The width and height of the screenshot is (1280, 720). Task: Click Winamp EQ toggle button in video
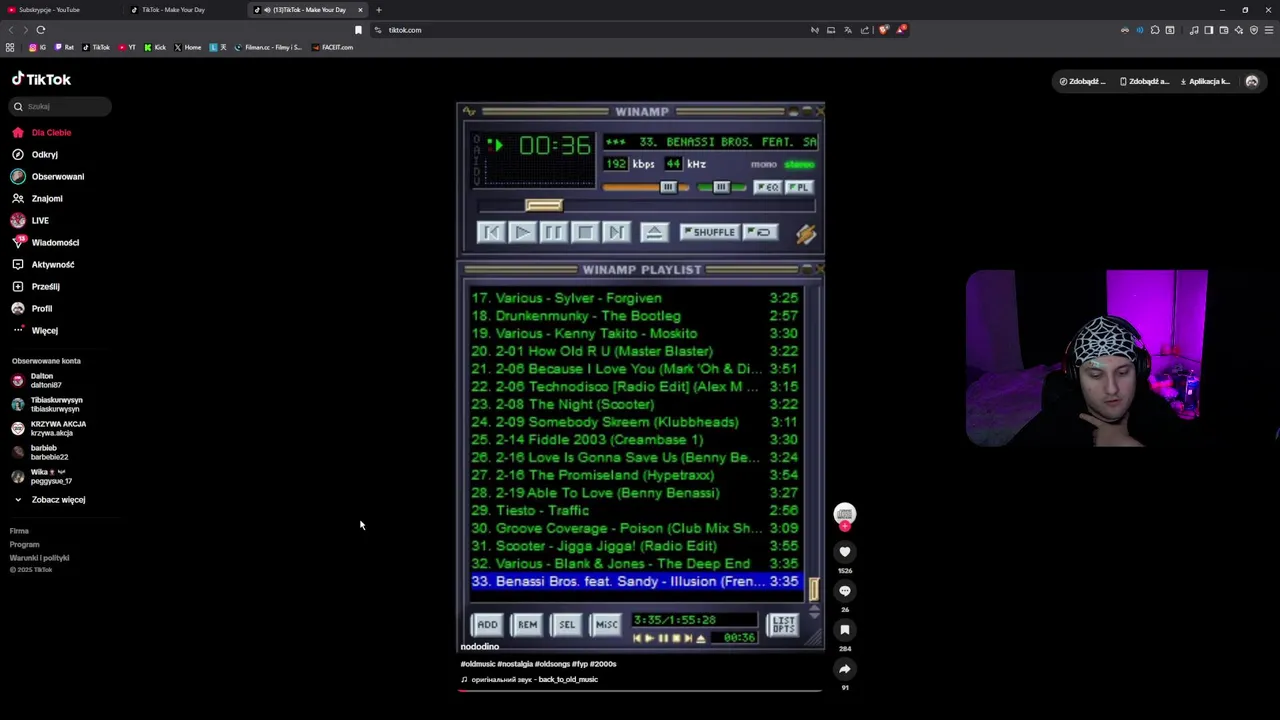[767, 187]
